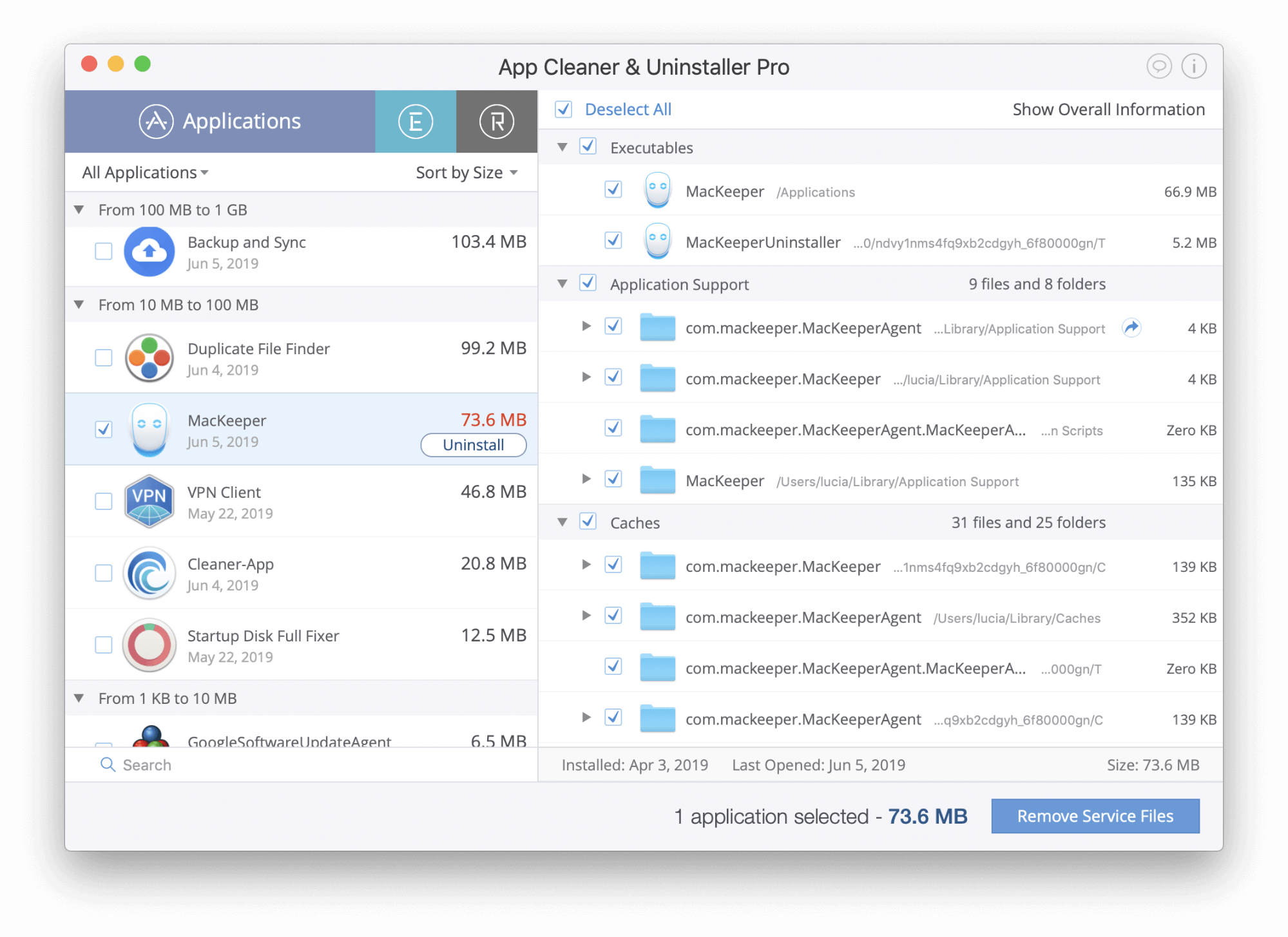
Task: Toggle the MacKeeper Executables checkbox
Action: coord(613,192)
